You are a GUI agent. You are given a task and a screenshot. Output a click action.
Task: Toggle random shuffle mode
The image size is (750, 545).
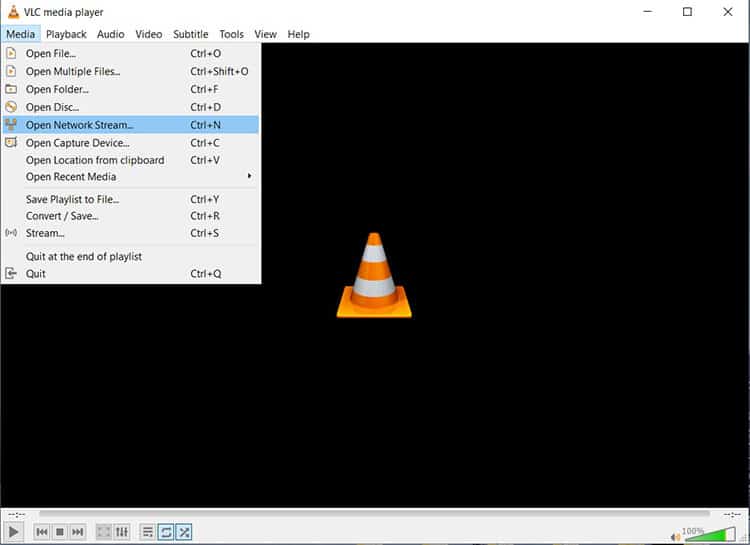(x=184, y=532)
